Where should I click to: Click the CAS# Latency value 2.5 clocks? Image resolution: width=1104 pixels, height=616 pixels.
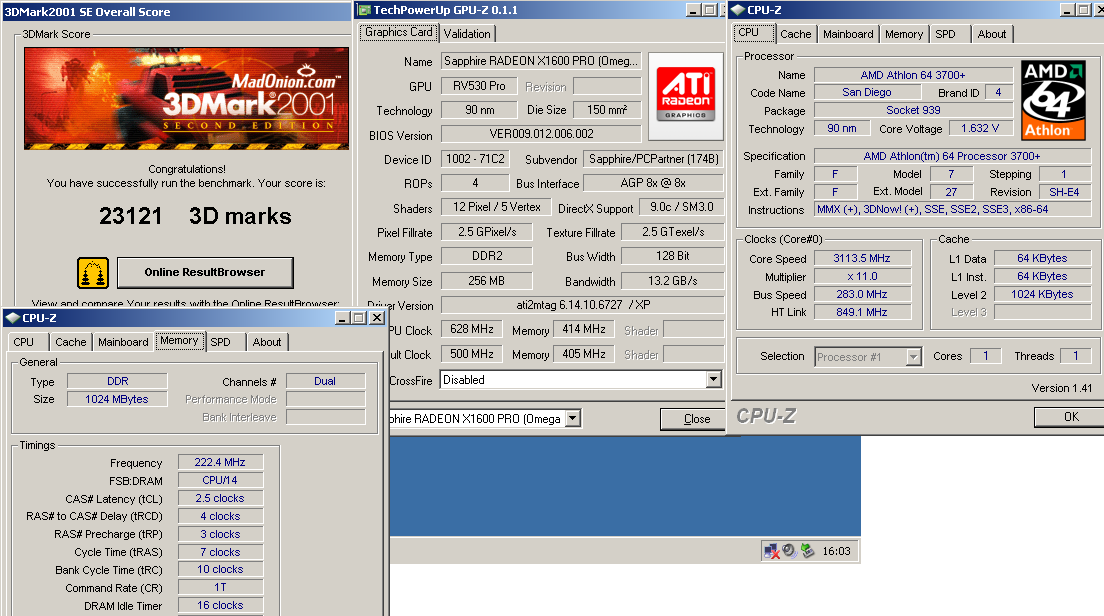(x=220, y=498)
